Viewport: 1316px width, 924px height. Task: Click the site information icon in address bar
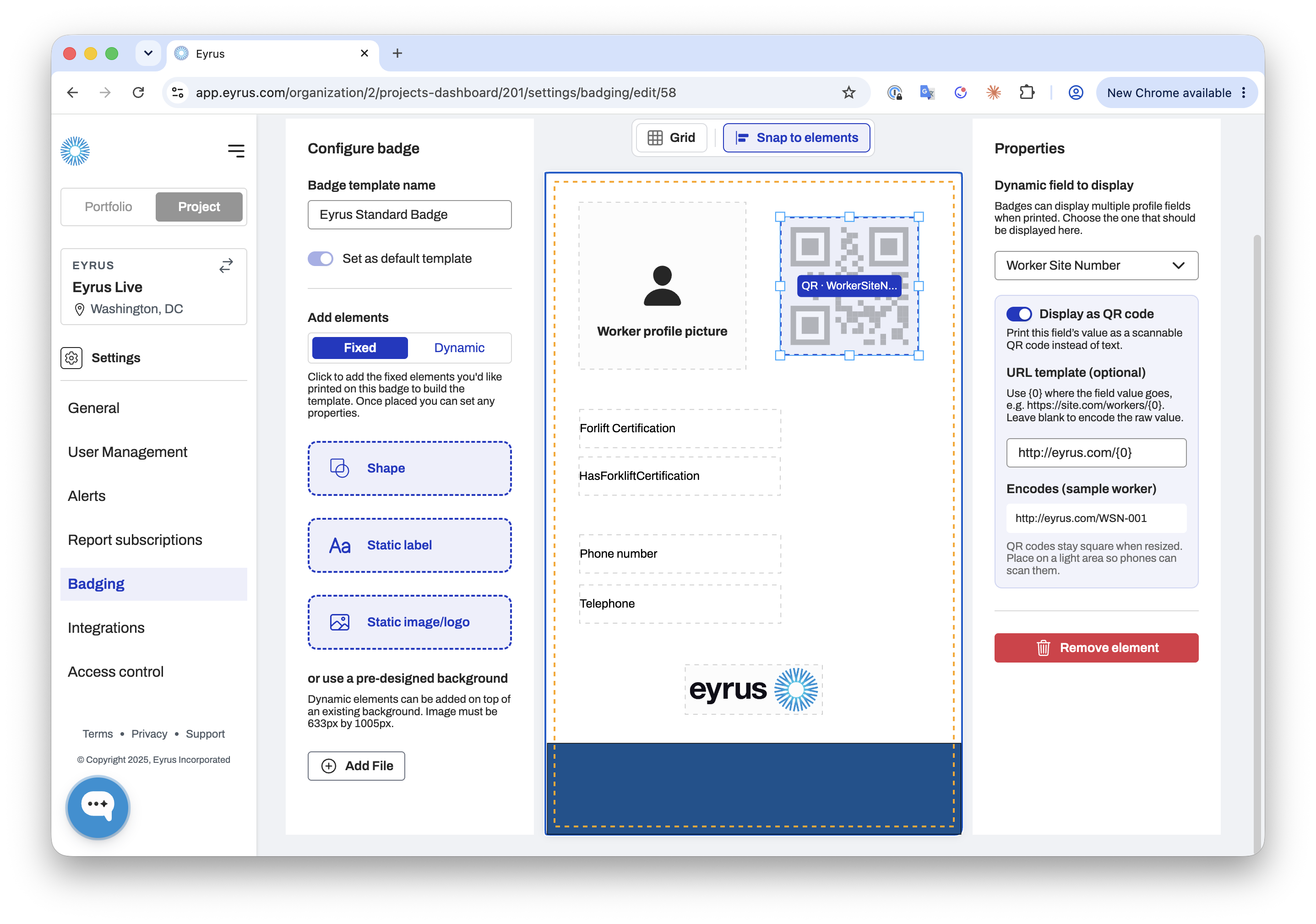pos(178,92)
